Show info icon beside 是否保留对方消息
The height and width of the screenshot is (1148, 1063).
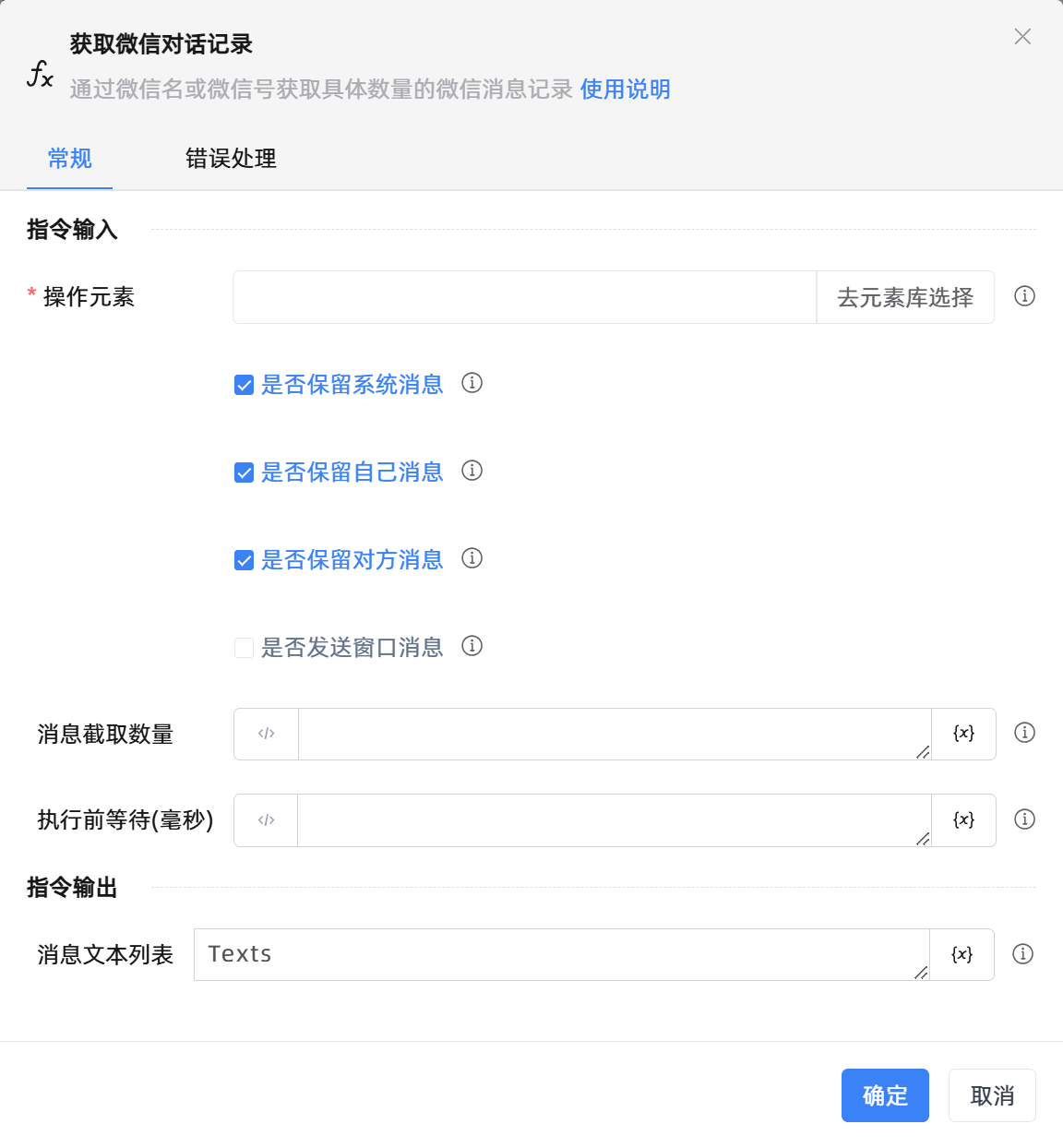[472, 558]
